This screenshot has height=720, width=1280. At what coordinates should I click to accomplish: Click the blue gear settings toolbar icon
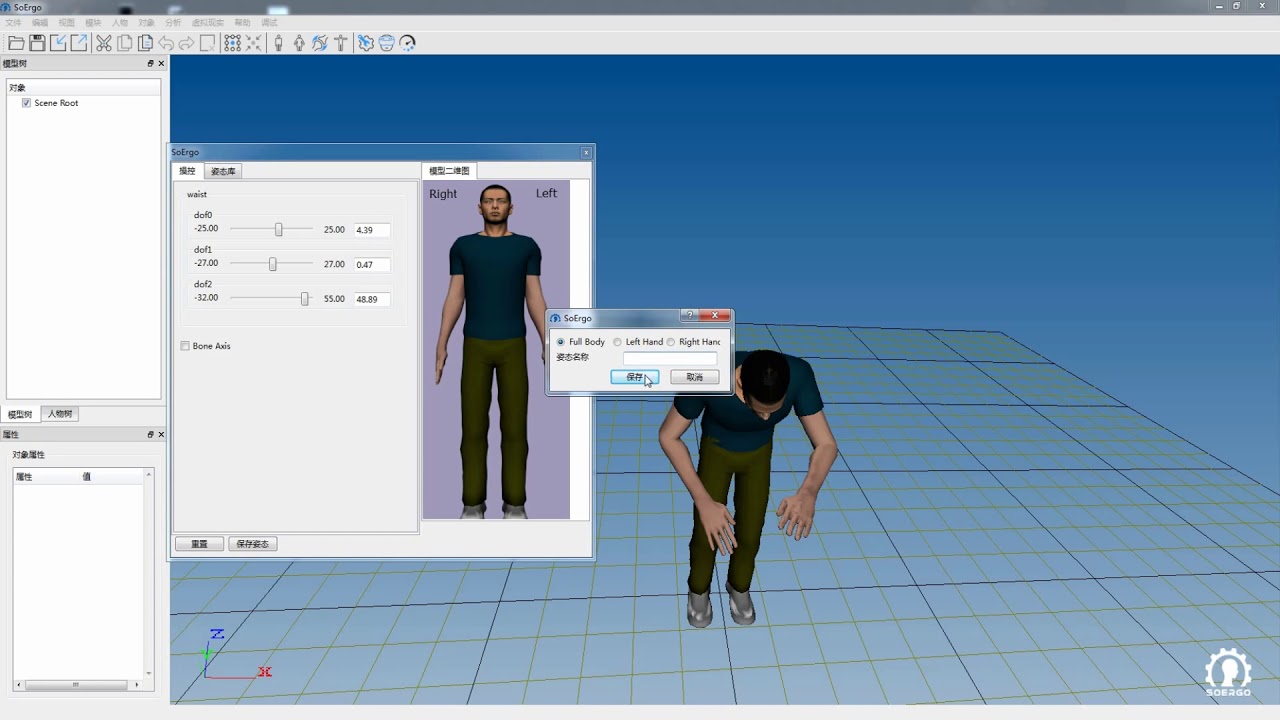click(x=366, y=43)
